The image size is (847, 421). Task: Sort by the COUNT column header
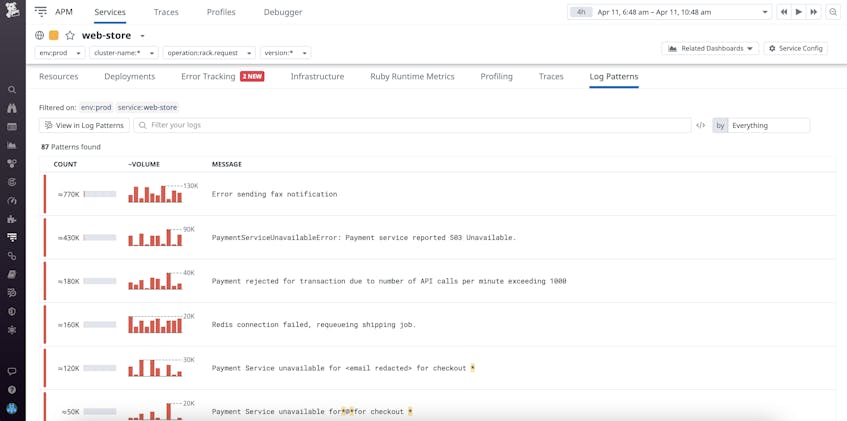(x=65, y=164)
